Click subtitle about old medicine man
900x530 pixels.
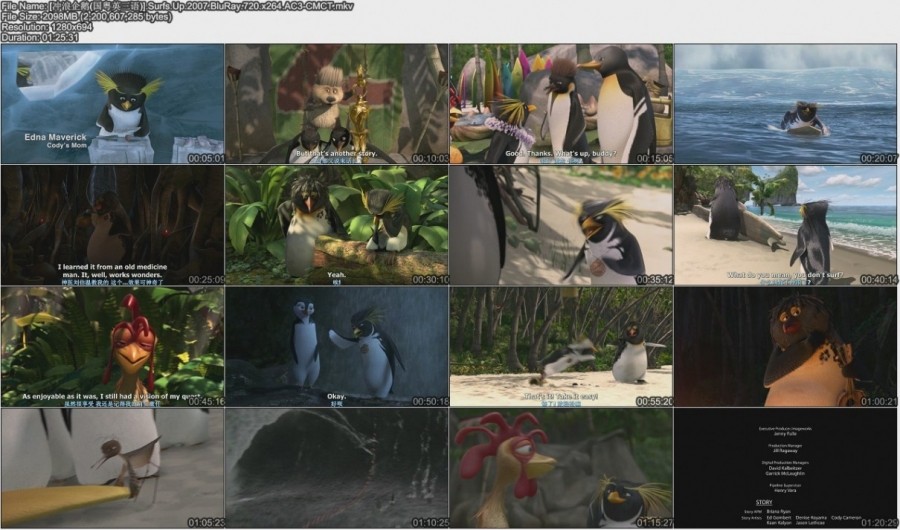(112, 271)
